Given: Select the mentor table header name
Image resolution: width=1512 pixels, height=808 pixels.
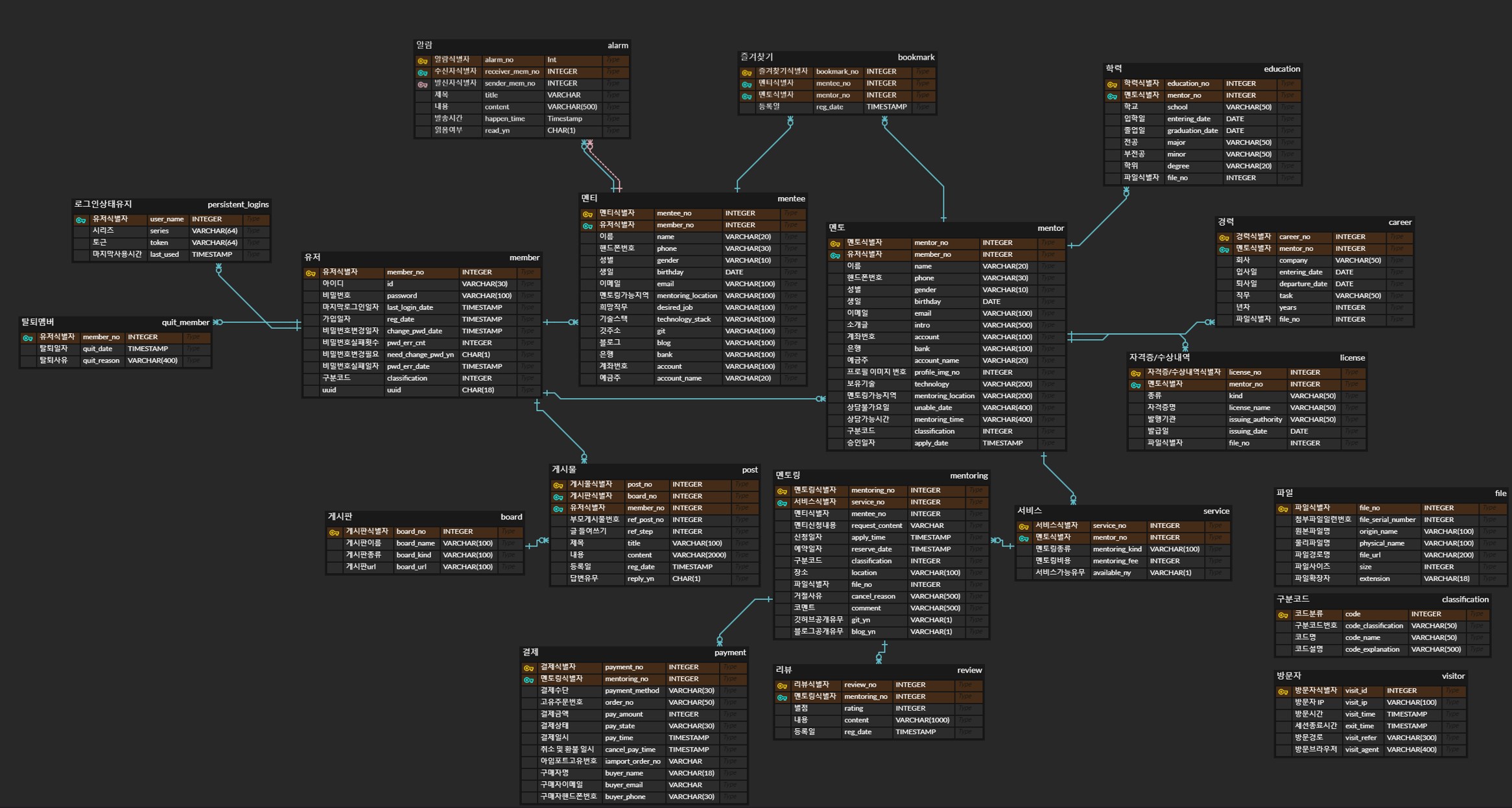Looking at the screenshot, I should click(x=1050, y=228).
